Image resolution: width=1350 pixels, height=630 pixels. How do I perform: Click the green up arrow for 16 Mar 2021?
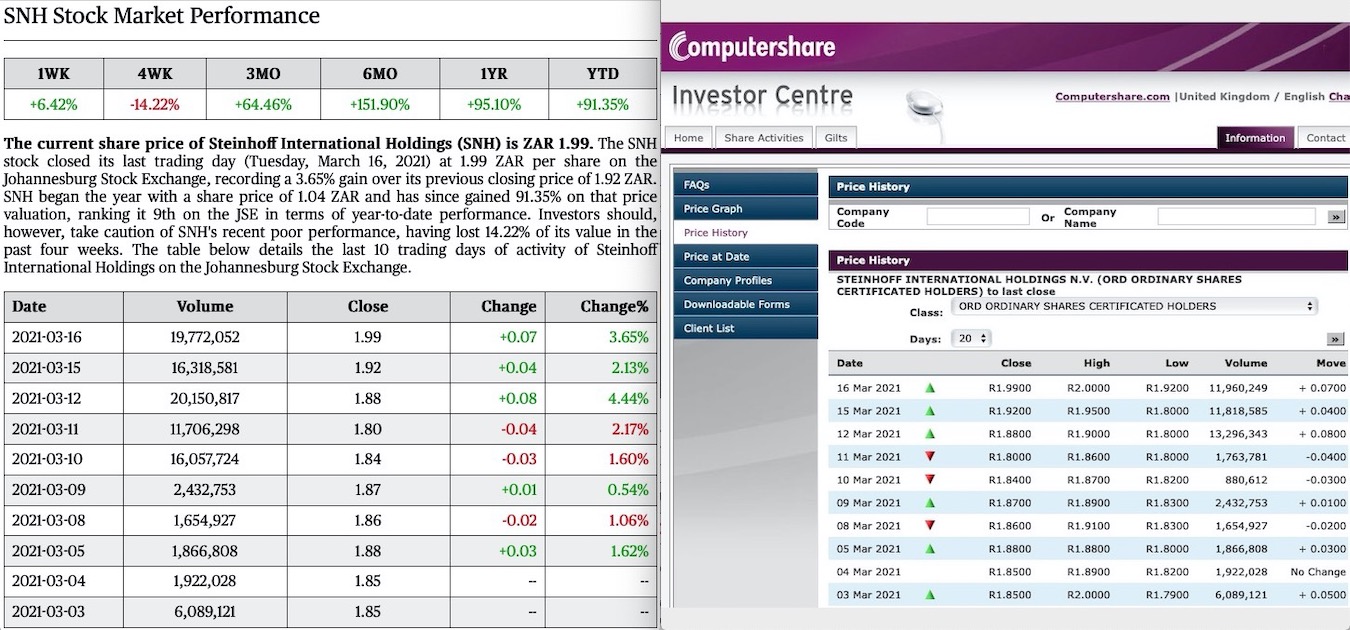click(x=930, y=388)
